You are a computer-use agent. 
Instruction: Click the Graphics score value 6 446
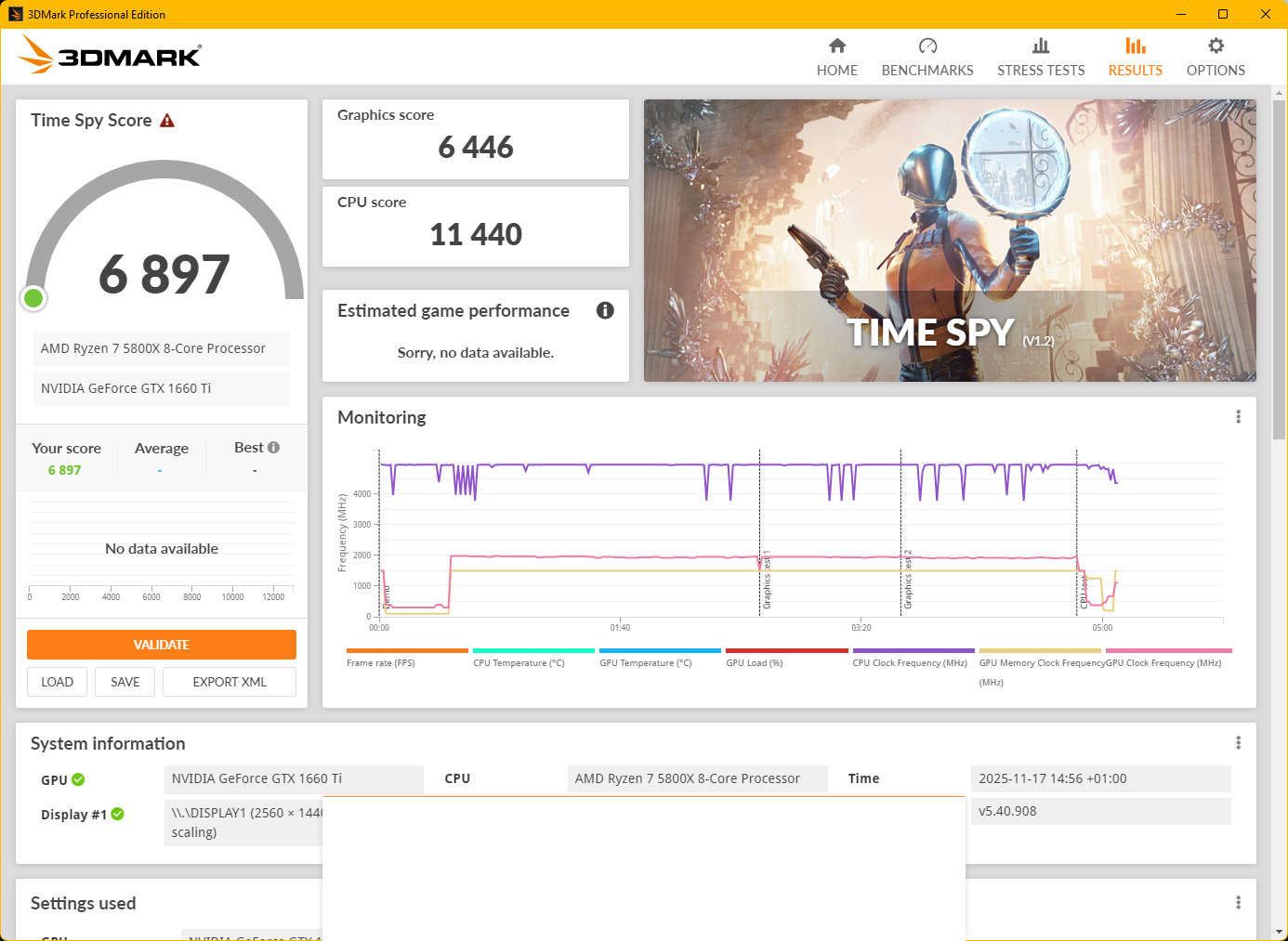click(476, 147)
